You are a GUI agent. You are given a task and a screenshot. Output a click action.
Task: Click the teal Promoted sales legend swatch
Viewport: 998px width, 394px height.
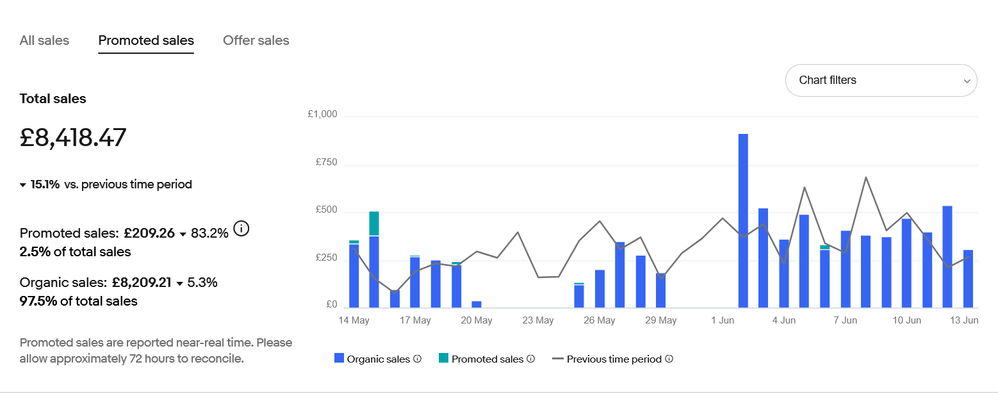pos(443,359)
